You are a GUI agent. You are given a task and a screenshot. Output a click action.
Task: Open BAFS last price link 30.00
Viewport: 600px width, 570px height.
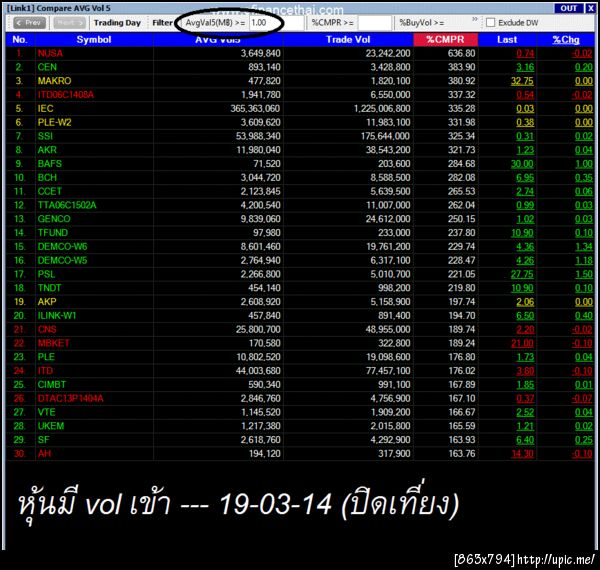click(x=522, y=164)
